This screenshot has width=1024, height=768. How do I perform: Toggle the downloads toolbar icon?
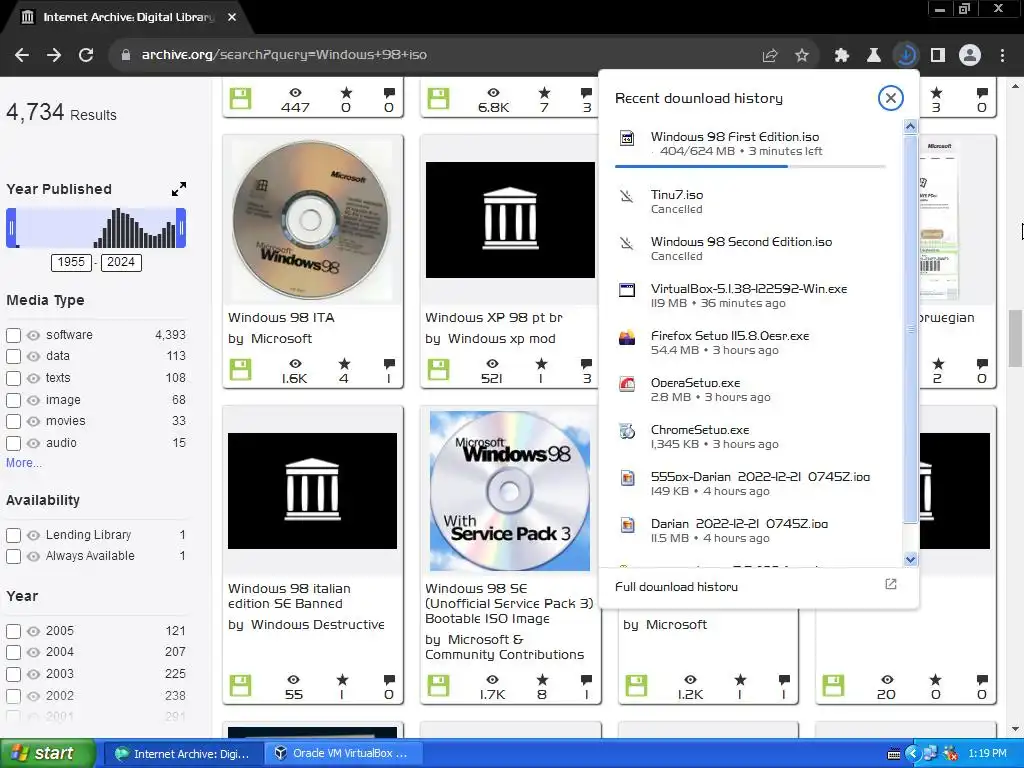(906, 56)
